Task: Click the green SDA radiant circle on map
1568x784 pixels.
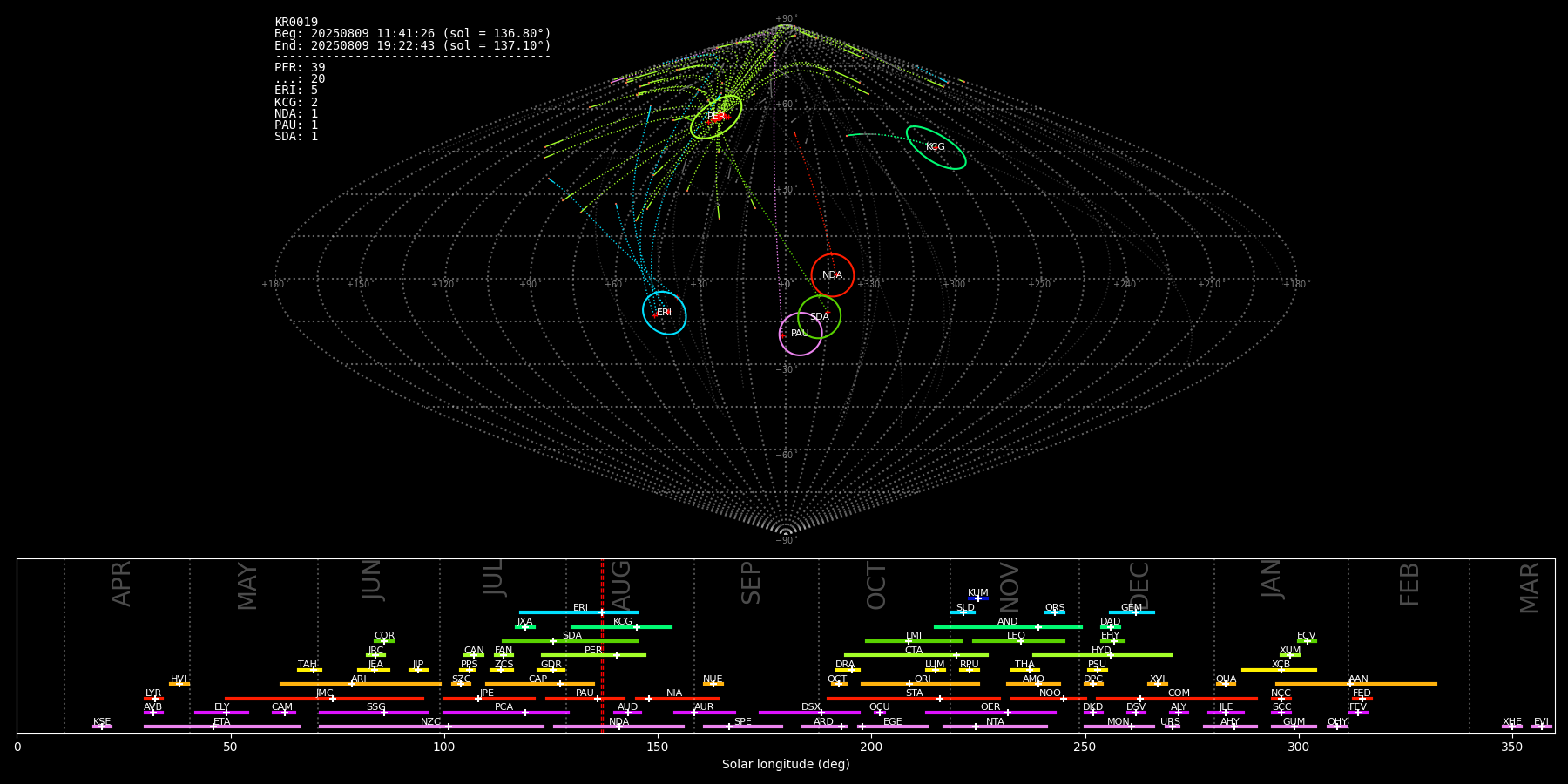Action: coord(820,317)
